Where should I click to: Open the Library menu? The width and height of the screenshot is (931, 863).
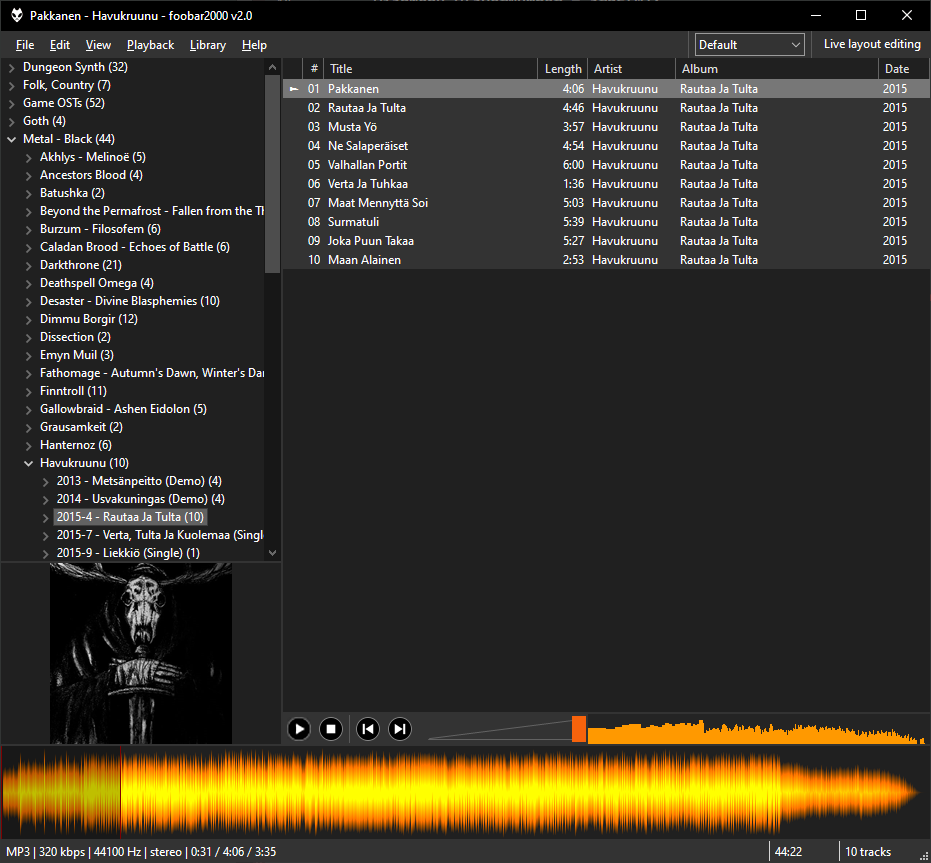coord(208,45)
